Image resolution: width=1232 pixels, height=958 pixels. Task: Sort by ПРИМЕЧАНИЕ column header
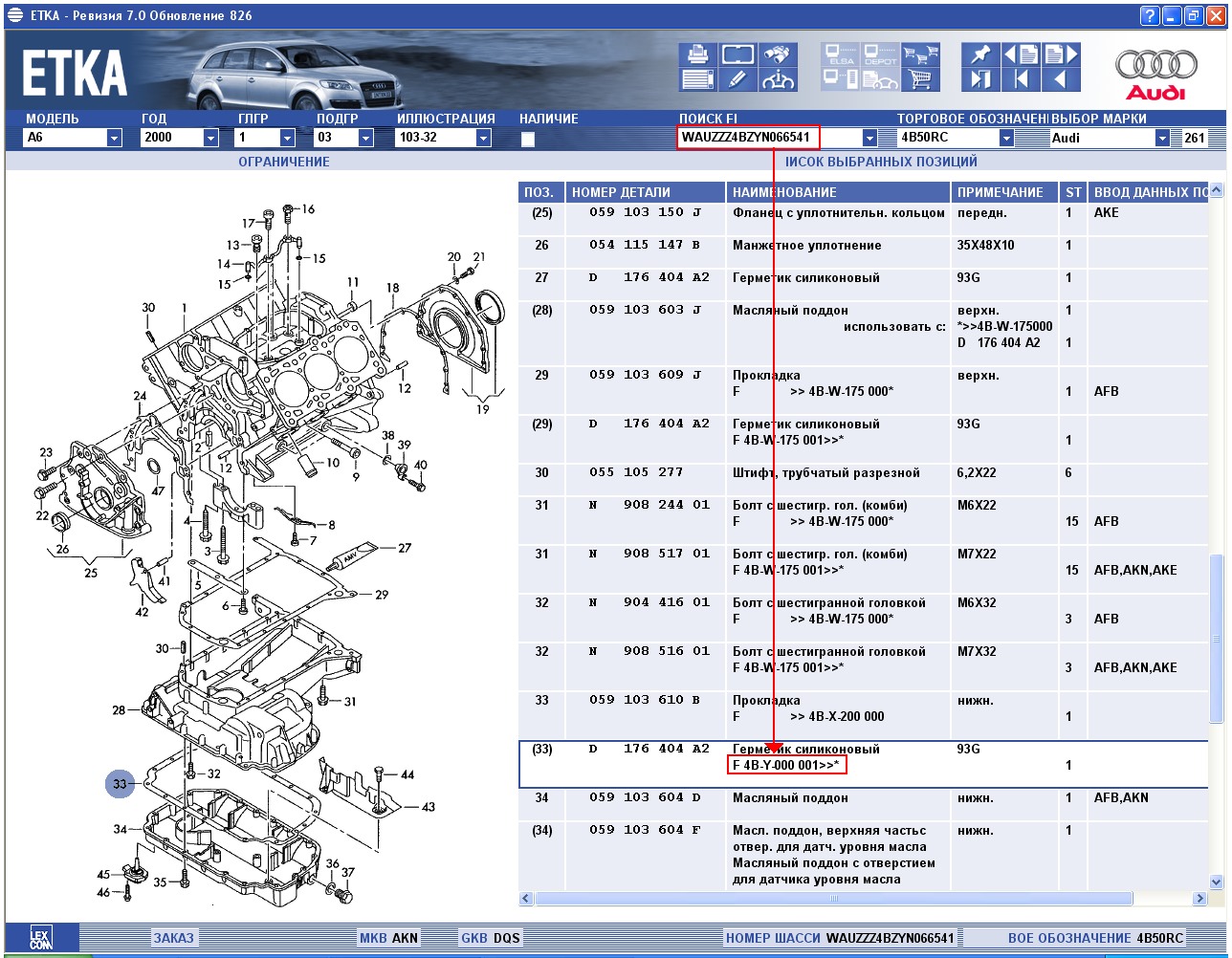coord(1005,192)
